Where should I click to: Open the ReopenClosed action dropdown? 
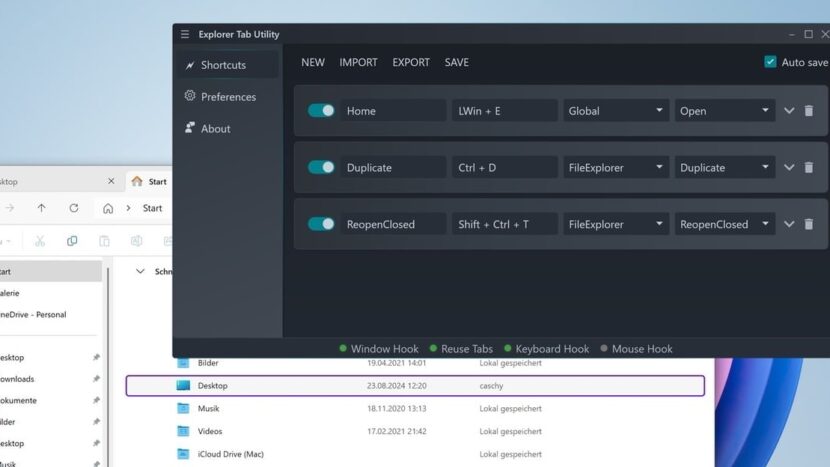coord(724,225)
